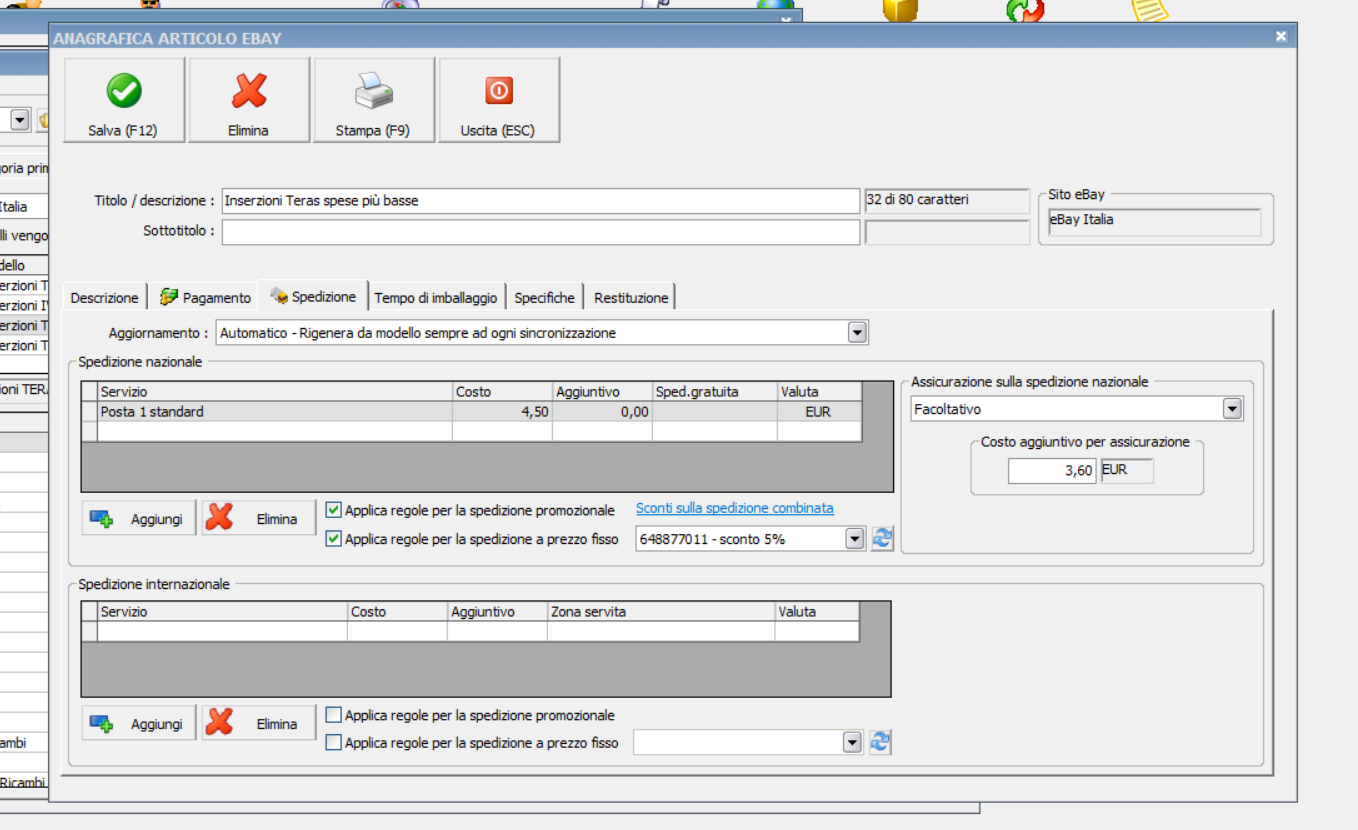Select the Posta 1 standard service cell

[275, 412]
